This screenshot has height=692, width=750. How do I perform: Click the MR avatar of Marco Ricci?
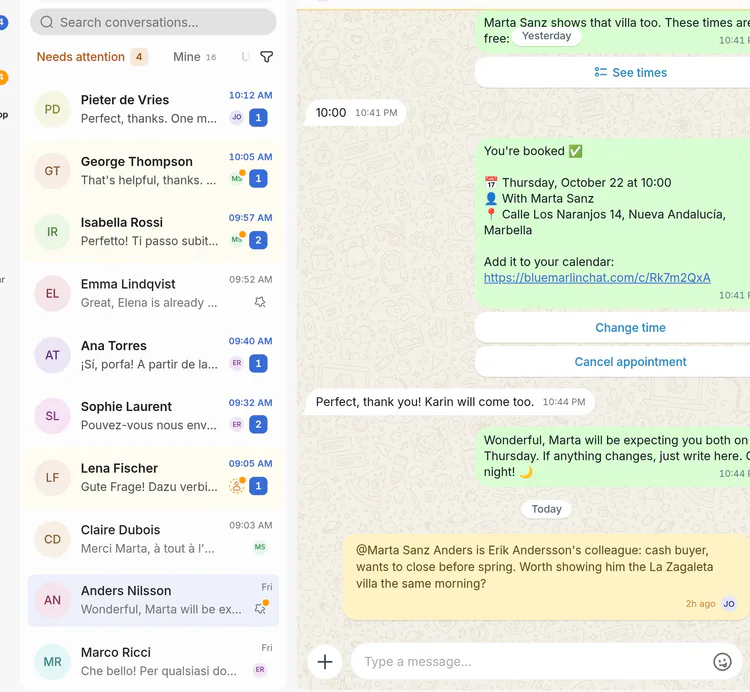pyautogui.click(x=52, y=661)
